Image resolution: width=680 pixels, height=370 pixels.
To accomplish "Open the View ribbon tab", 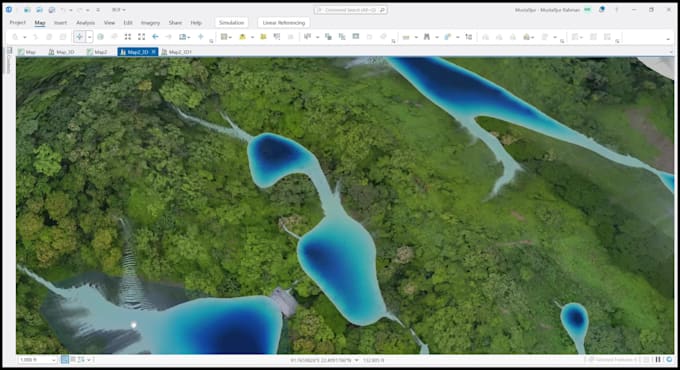I will point(109,23).
